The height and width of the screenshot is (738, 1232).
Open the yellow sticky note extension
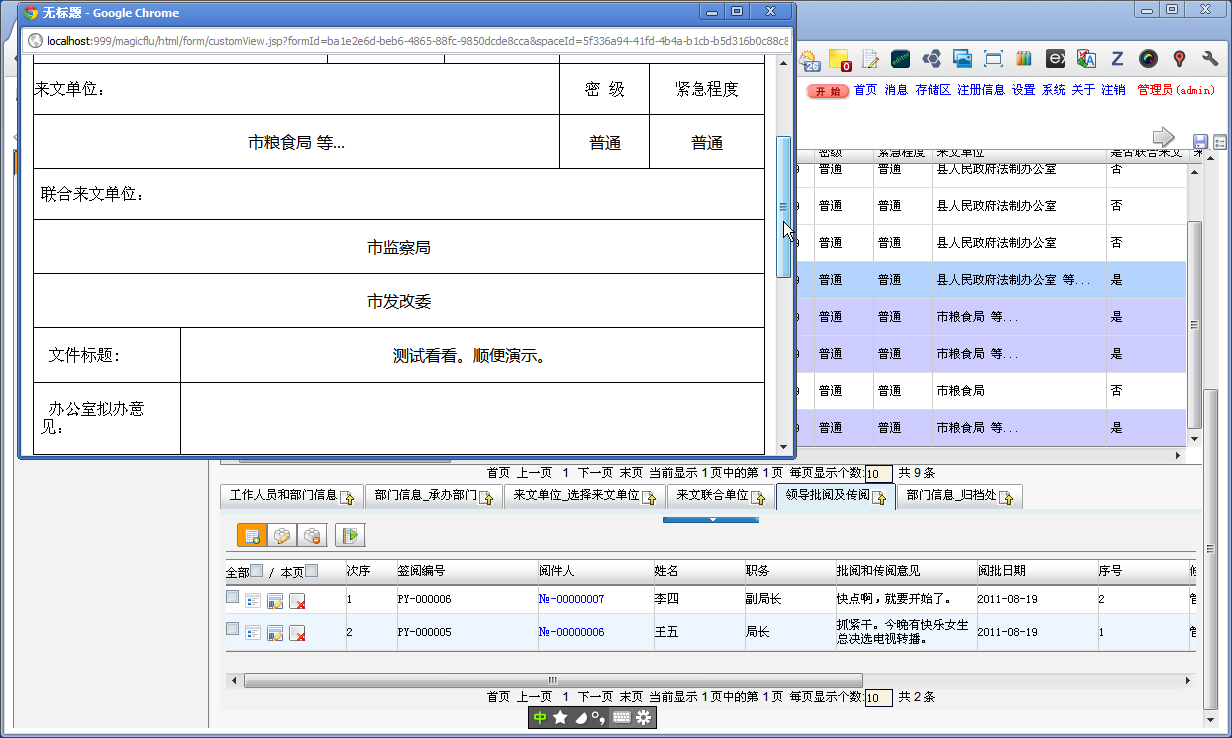click(840, 60)
